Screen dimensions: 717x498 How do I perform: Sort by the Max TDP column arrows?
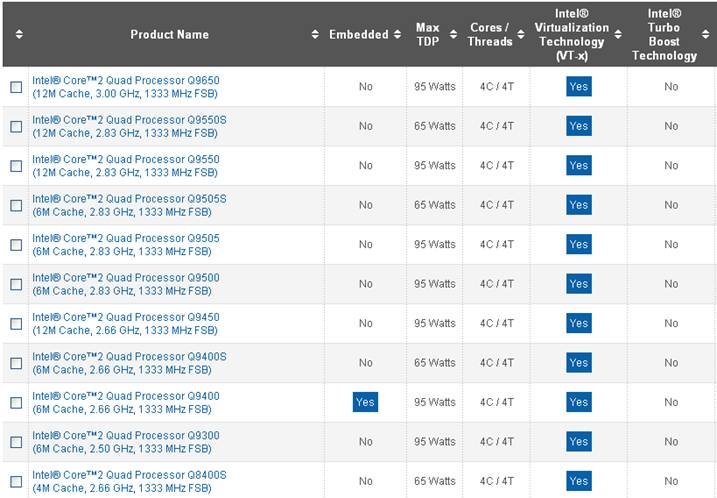(453, 34)
